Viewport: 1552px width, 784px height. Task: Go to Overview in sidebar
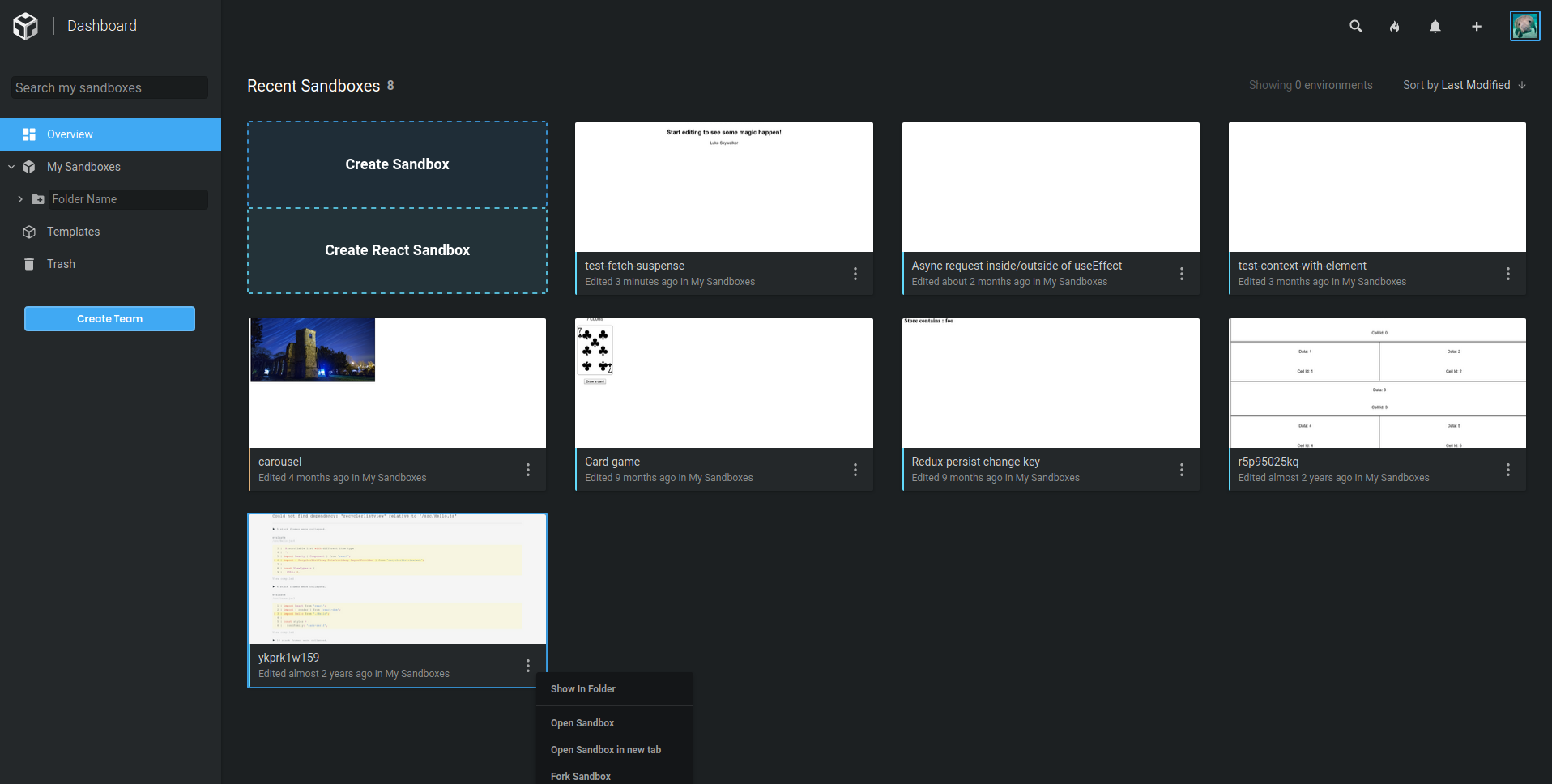(x=110, y=134)
